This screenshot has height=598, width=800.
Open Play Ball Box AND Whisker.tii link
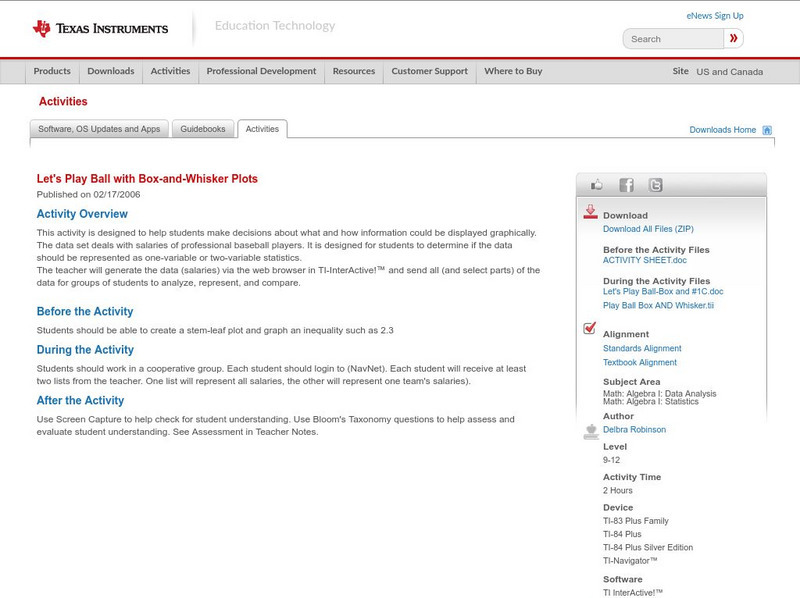pyautogui.click(x=658, y=305)
